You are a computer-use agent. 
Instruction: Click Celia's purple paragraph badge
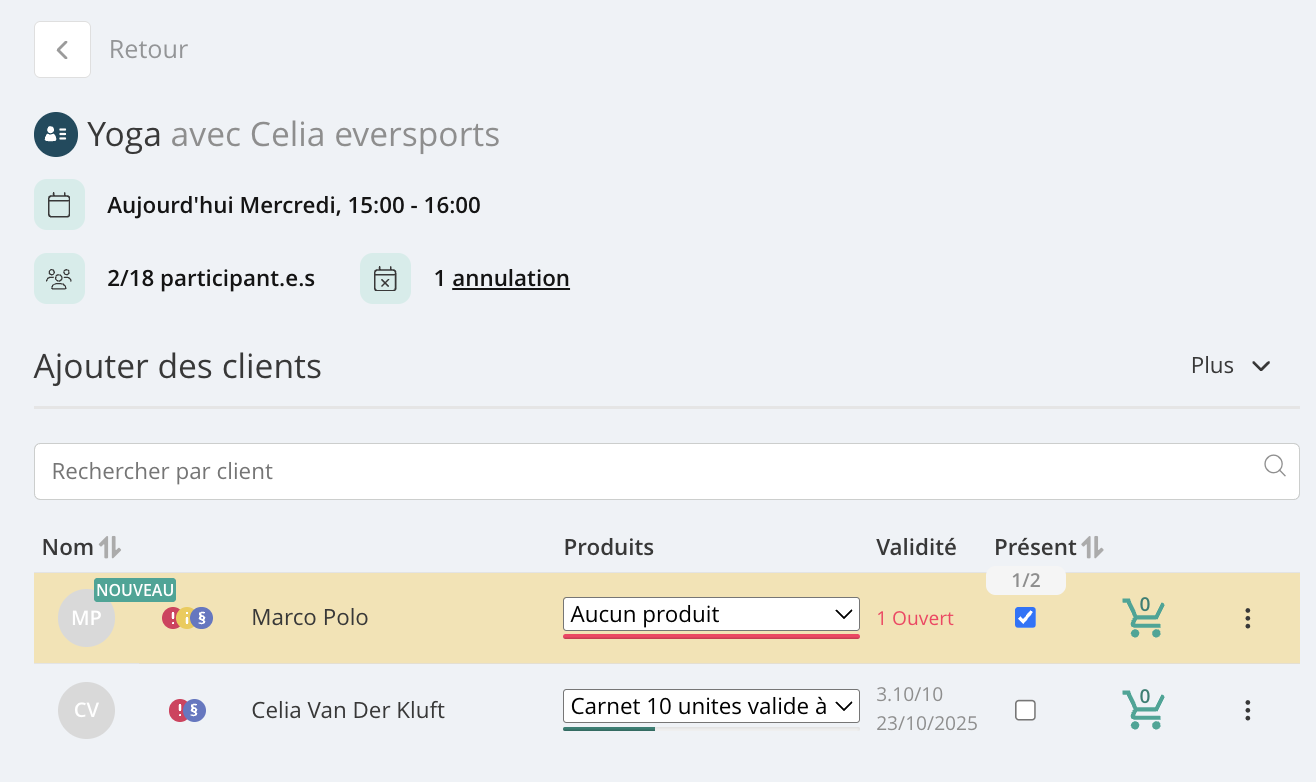(195, 710)
